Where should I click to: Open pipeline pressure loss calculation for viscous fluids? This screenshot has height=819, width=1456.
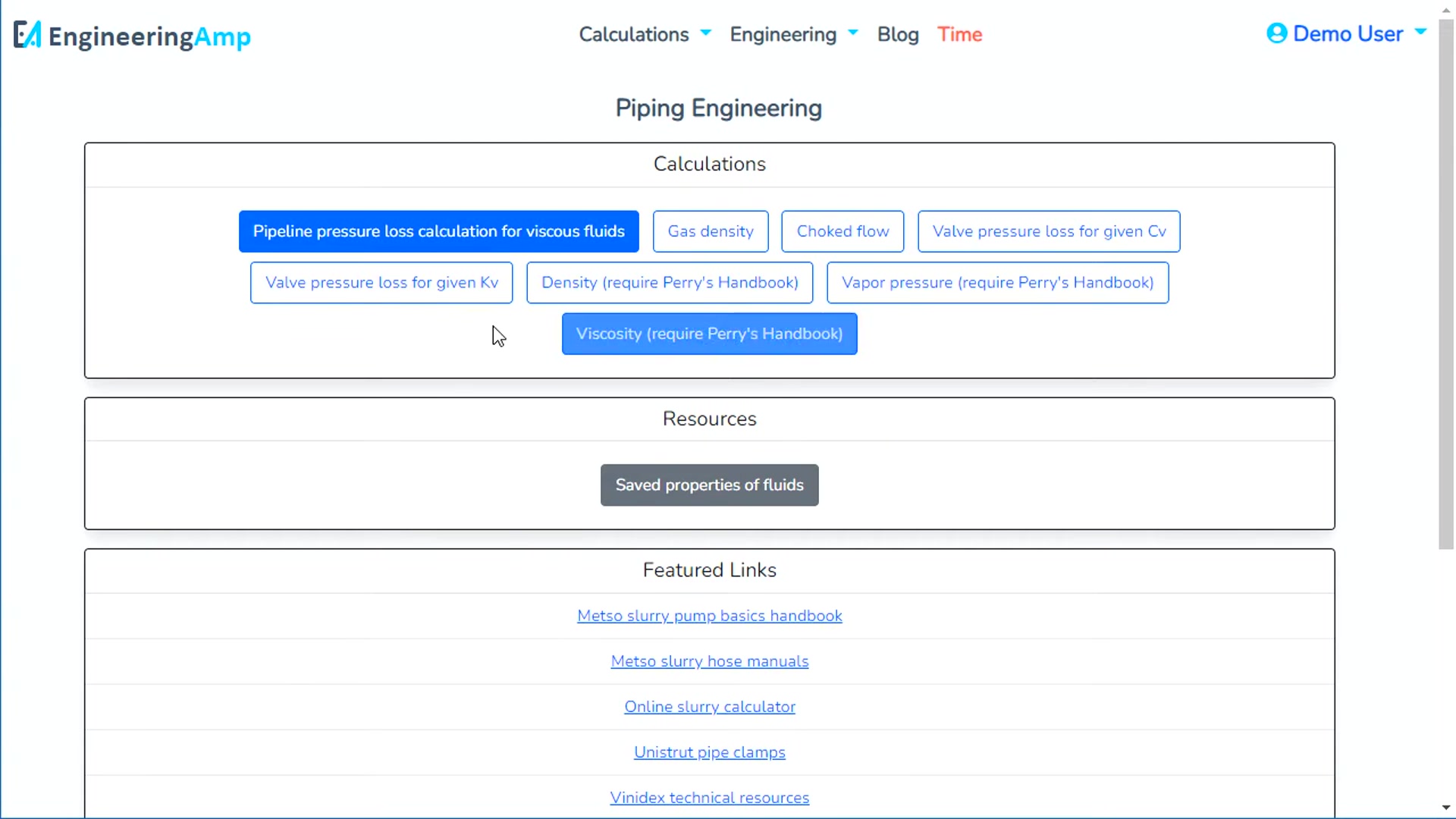[x=438, y=231]
